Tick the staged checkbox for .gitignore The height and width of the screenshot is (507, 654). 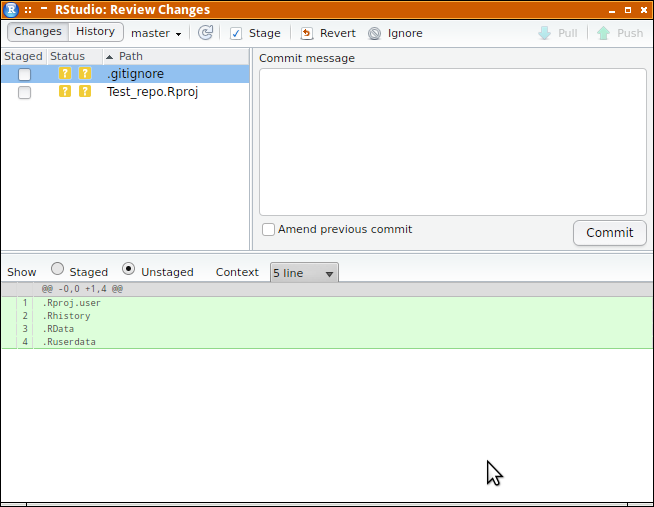[x=24, y=74]
